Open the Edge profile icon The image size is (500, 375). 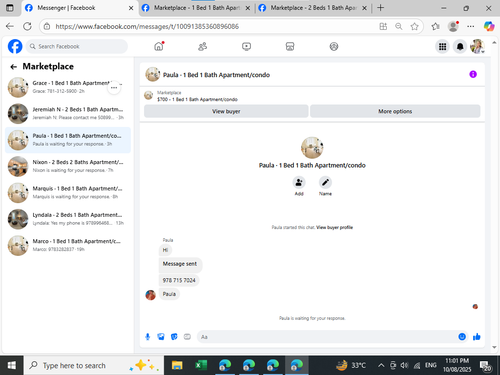coord(453,26)
